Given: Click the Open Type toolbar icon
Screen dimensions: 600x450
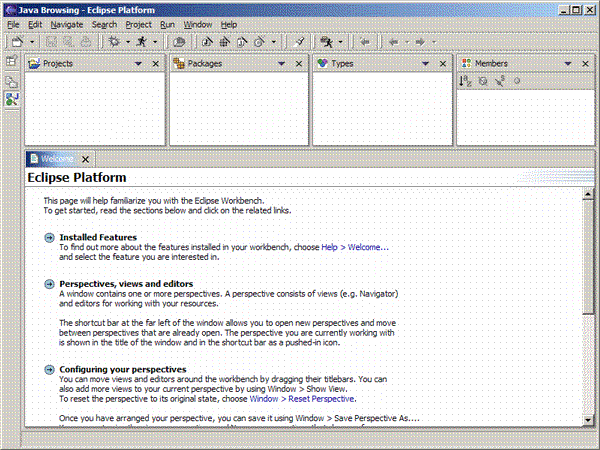Looking at the screenshot, I should tap(179, 42).
